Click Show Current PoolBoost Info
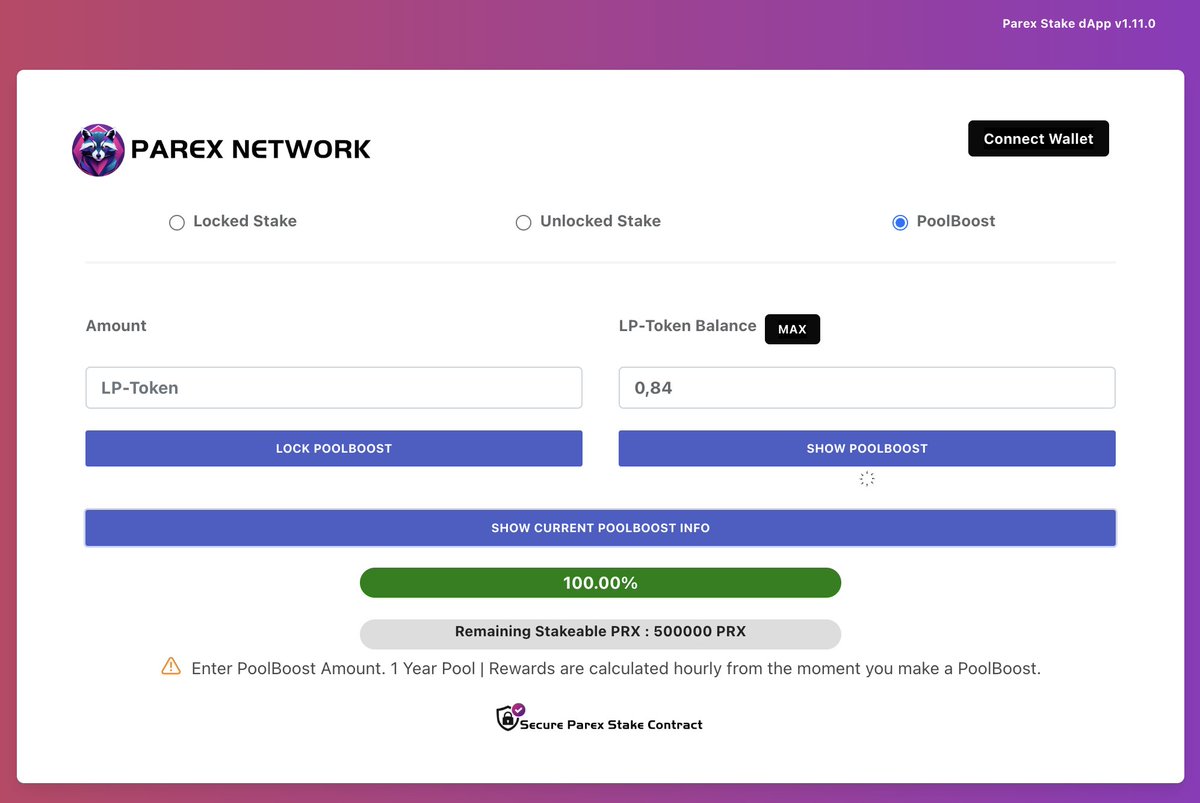The height and width of the screenshot is (803, 1200). click(x=600, y=527)
